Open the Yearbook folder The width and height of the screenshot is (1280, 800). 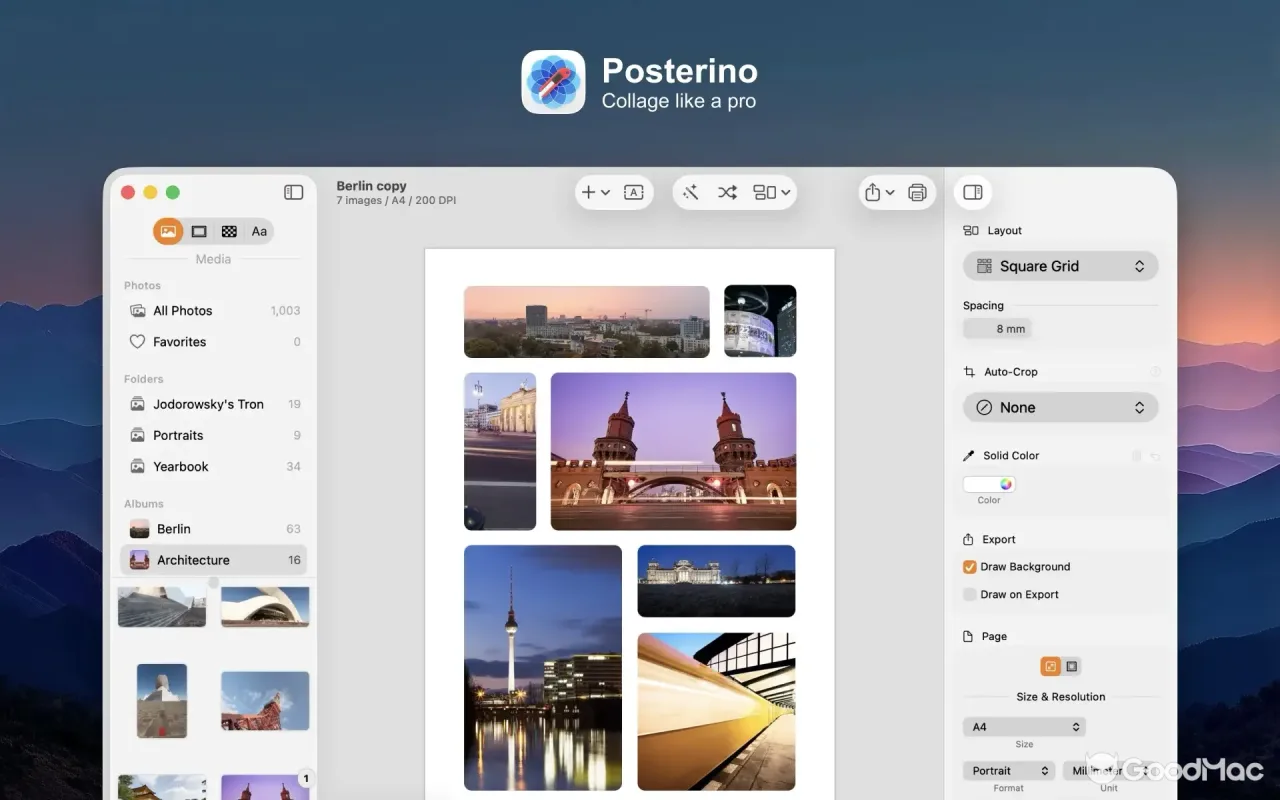point(214,466)
